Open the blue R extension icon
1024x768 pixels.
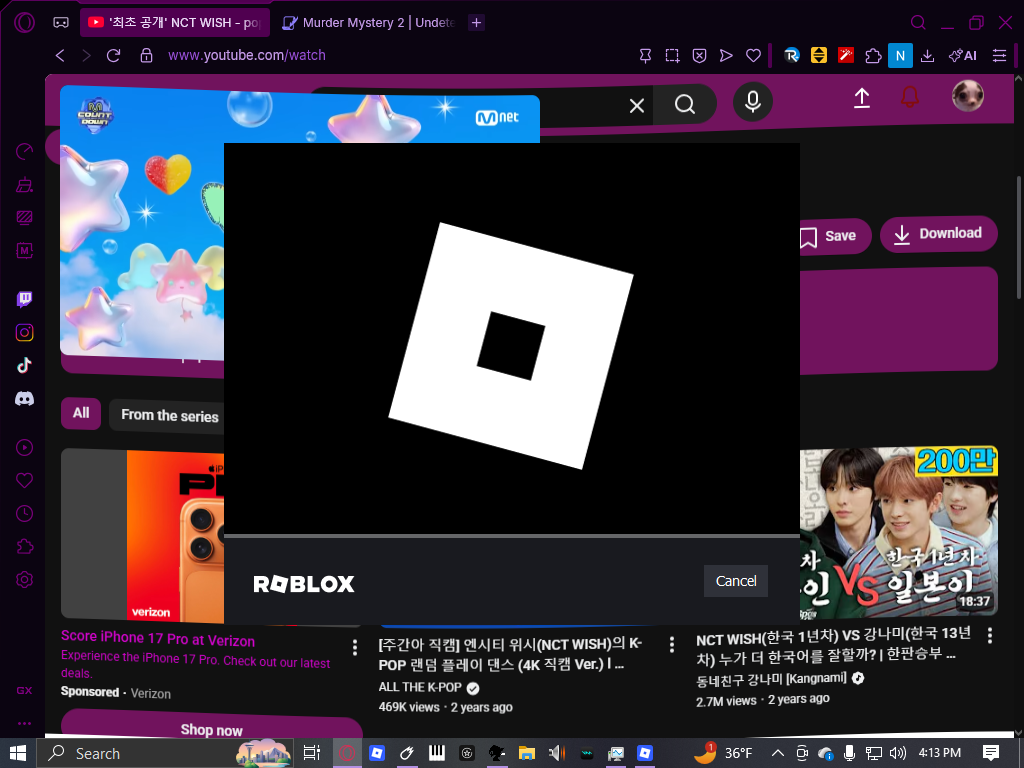point(792,56)
